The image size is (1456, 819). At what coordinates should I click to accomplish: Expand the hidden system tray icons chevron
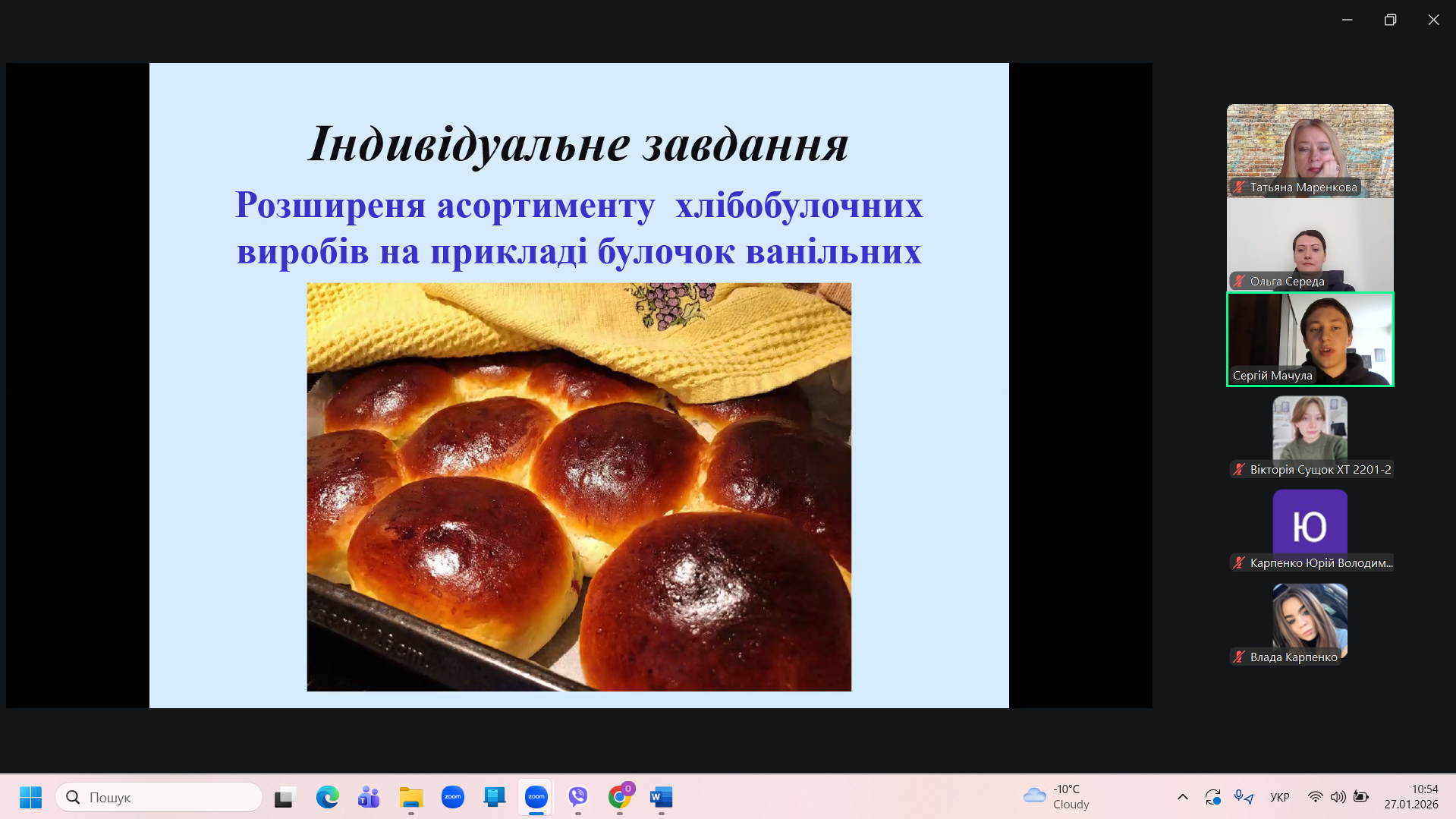tap(1182, 797)
